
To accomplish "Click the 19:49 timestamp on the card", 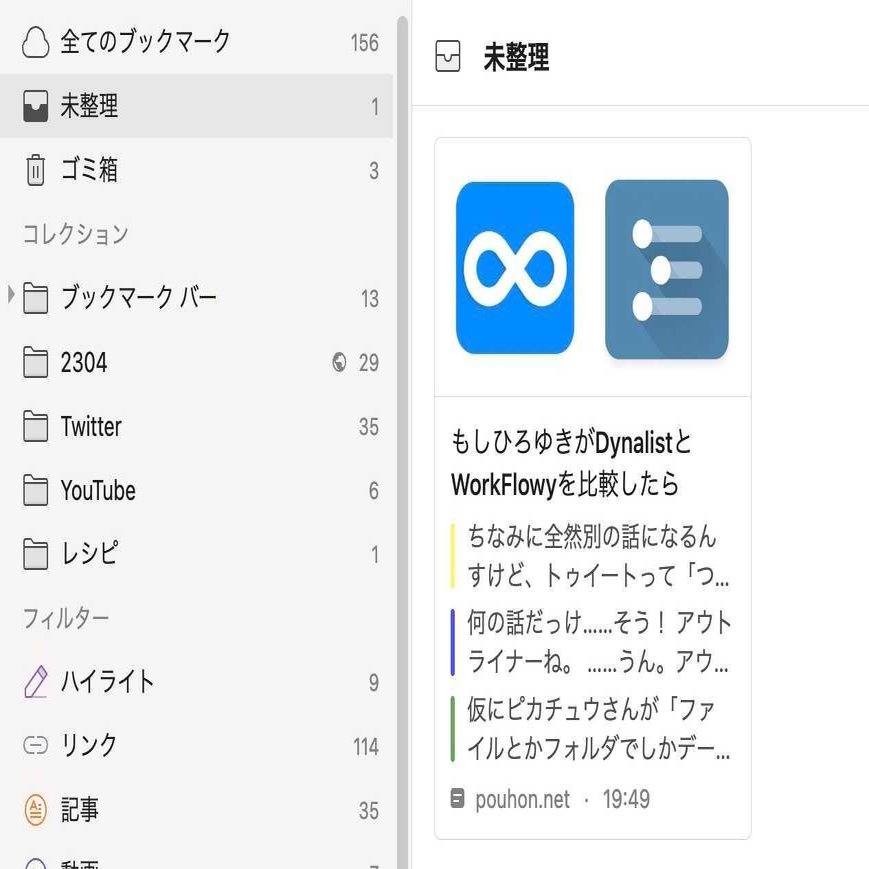I will coord(626,799).
